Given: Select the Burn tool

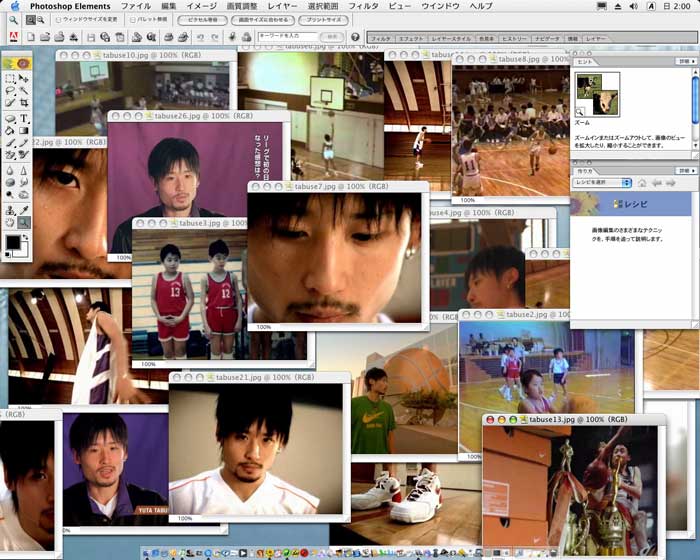Looking at the screenshot, I should 24,195.
